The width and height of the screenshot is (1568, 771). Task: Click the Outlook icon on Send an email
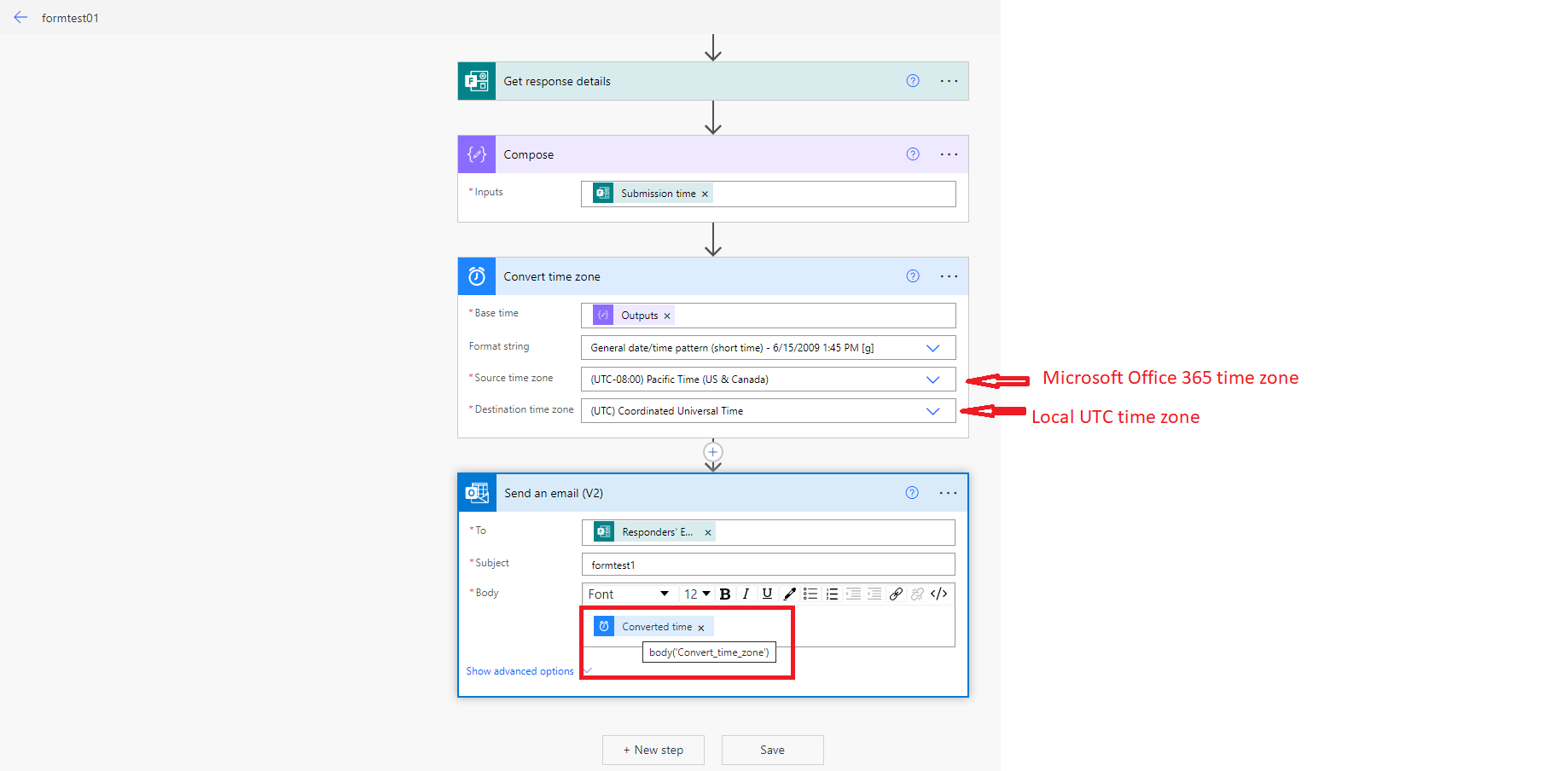(477, 493)
